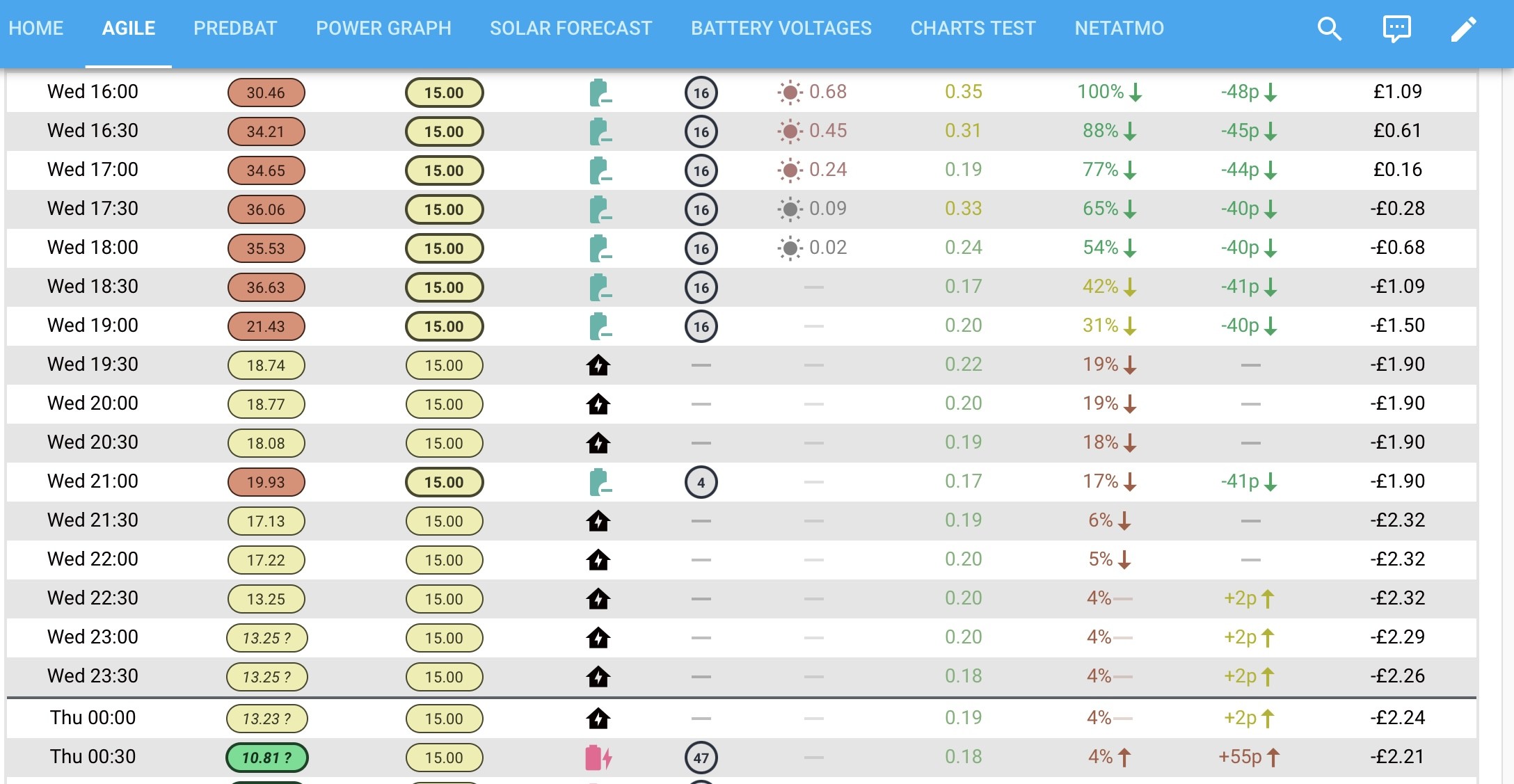Click the red 36.63 import rate pill
The height and width of the screenshot is (784, 1514).
(x=266, y=287)
